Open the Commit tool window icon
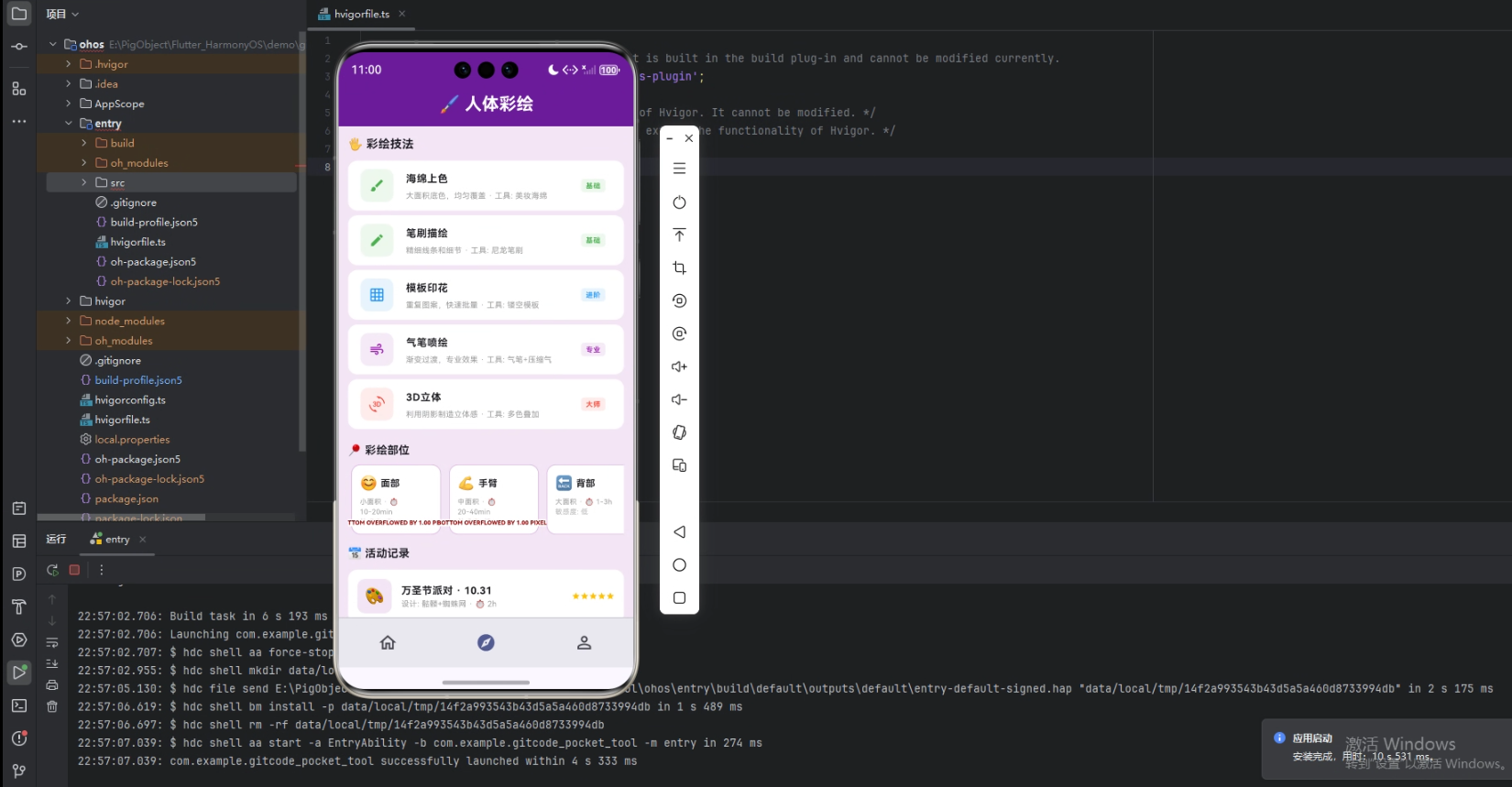Viewport: 1512px width, 787px height. pos(18,46)
